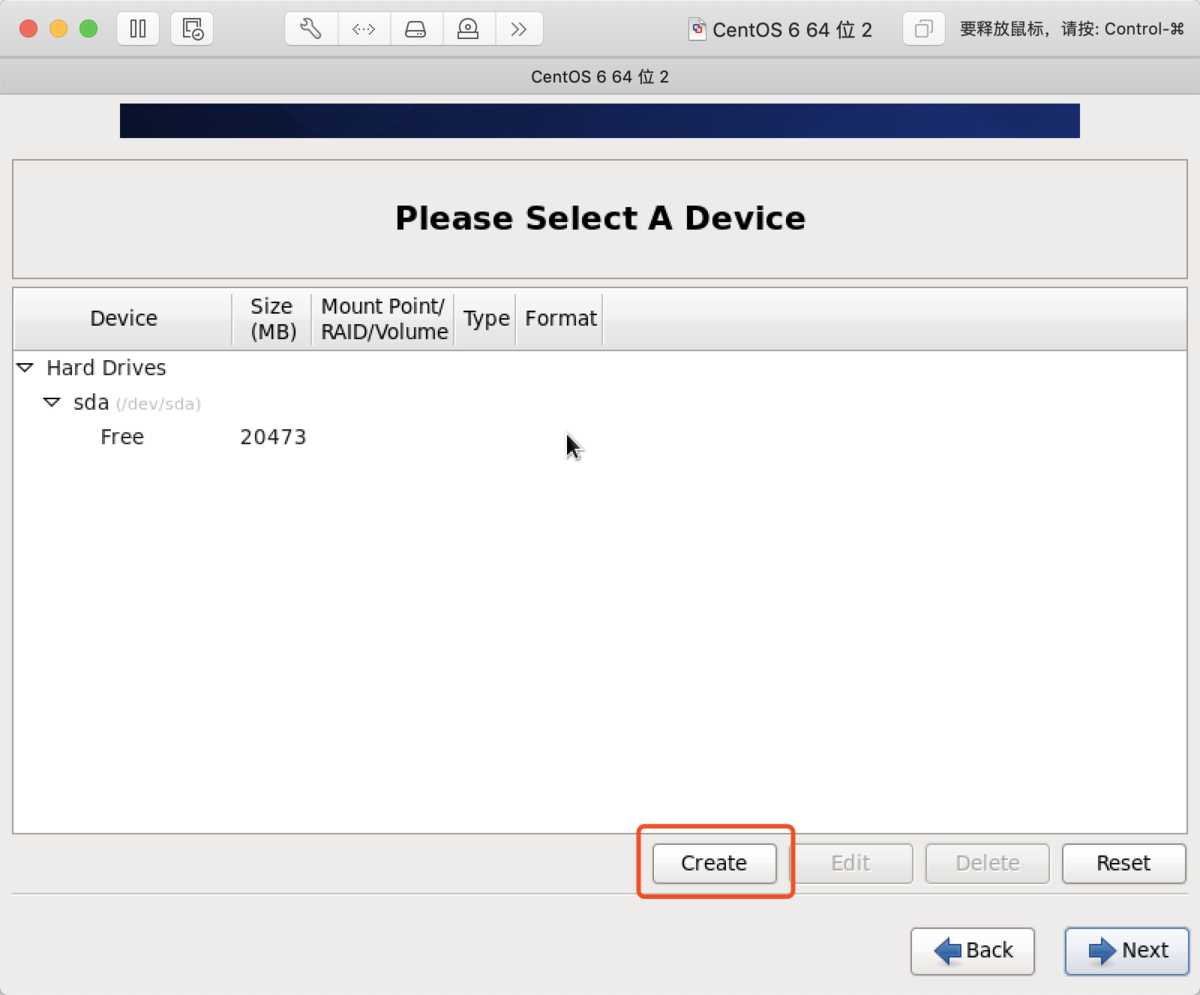Maximize the window with green button
This screenshot has height=995, width=1200.
coord(88,29)
